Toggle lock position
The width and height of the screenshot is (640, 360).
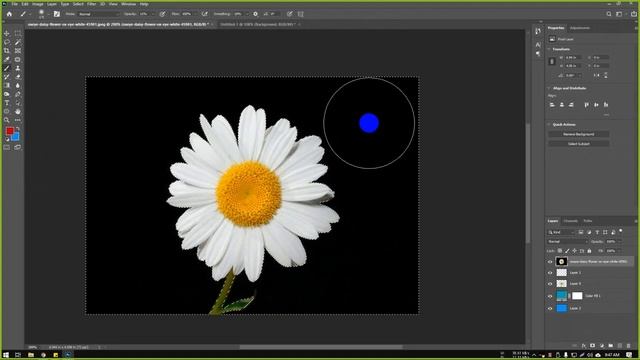574,251
